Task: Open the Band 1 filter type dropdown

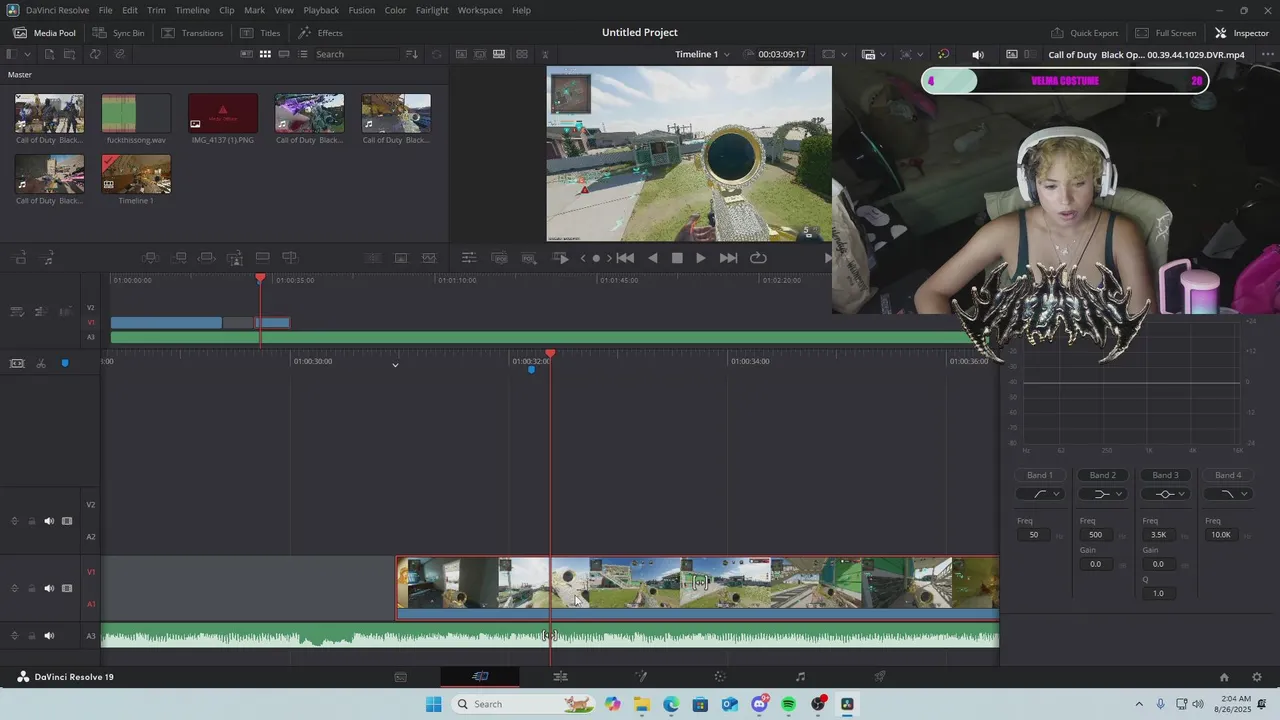Action: point(1040,494)
